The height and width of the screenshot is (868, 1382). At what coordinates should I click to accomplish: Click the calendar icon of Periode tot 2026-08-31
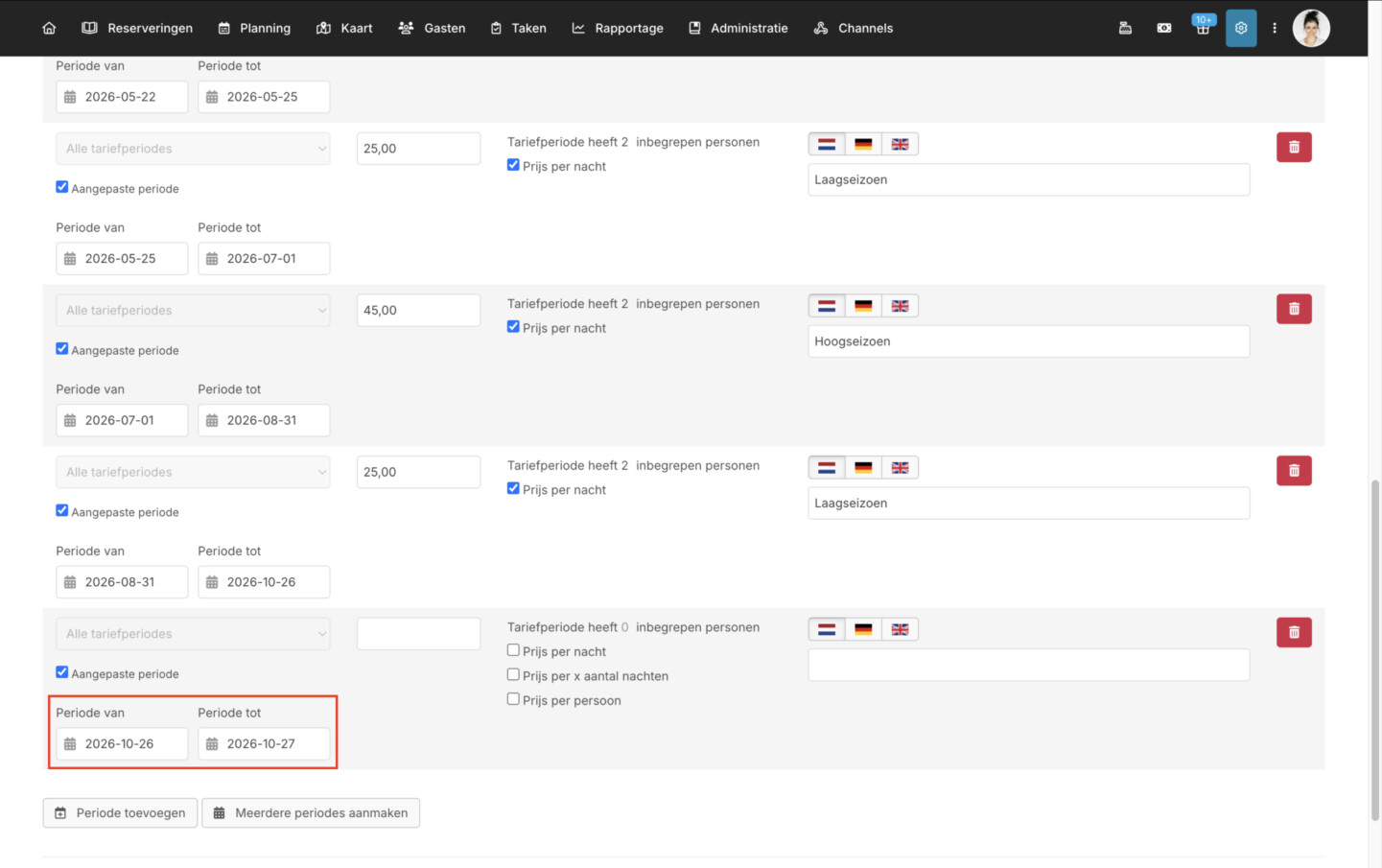coord(212,420)
